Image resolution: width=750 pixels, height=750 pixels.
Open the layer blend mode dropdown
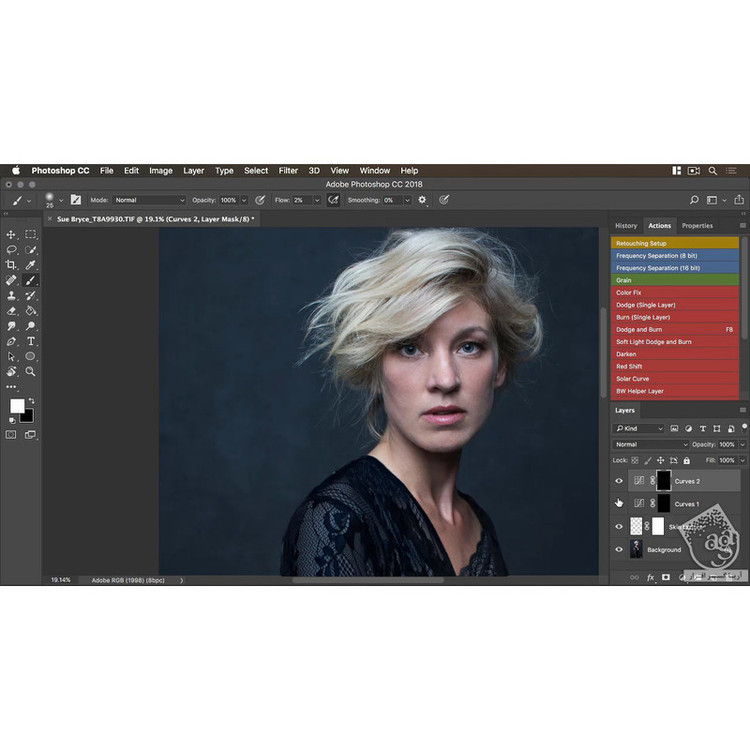coord(651,444)
